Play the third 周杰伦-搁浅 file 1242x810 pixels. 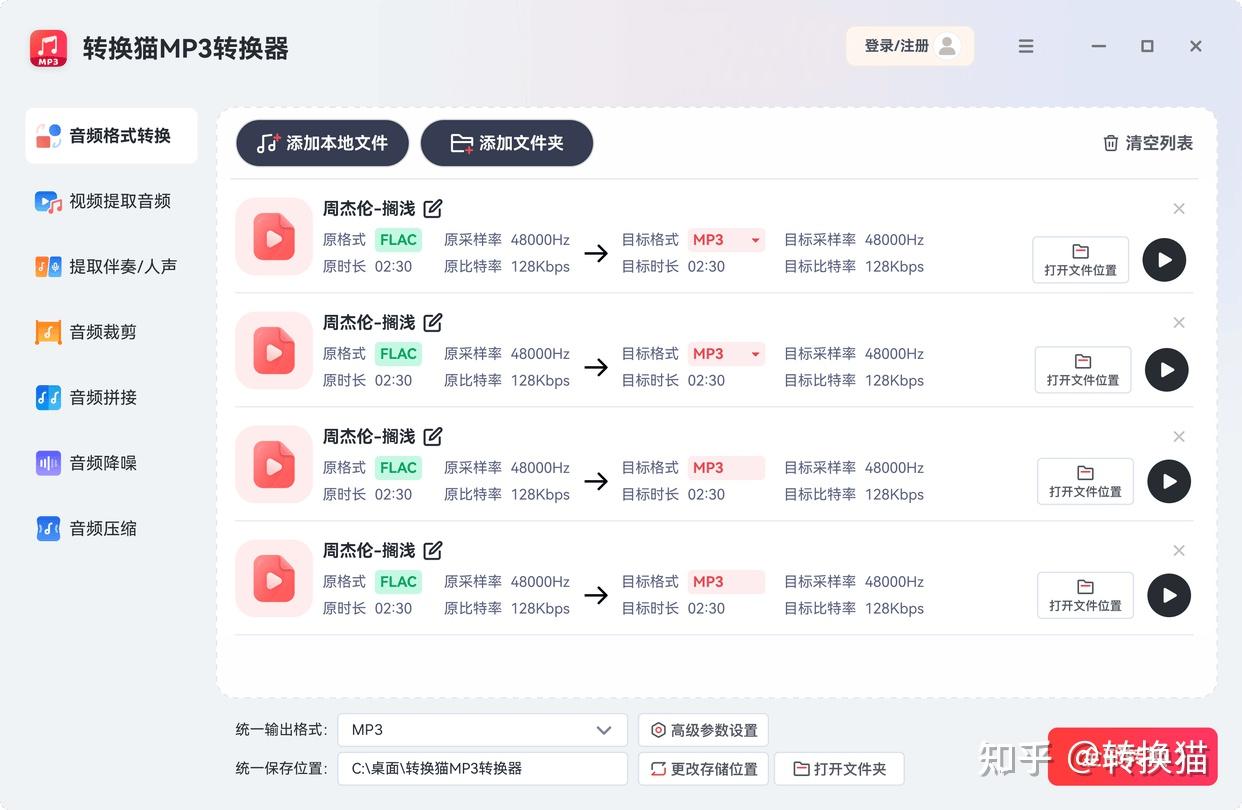pyautogui.click(x=1168, y=481)
